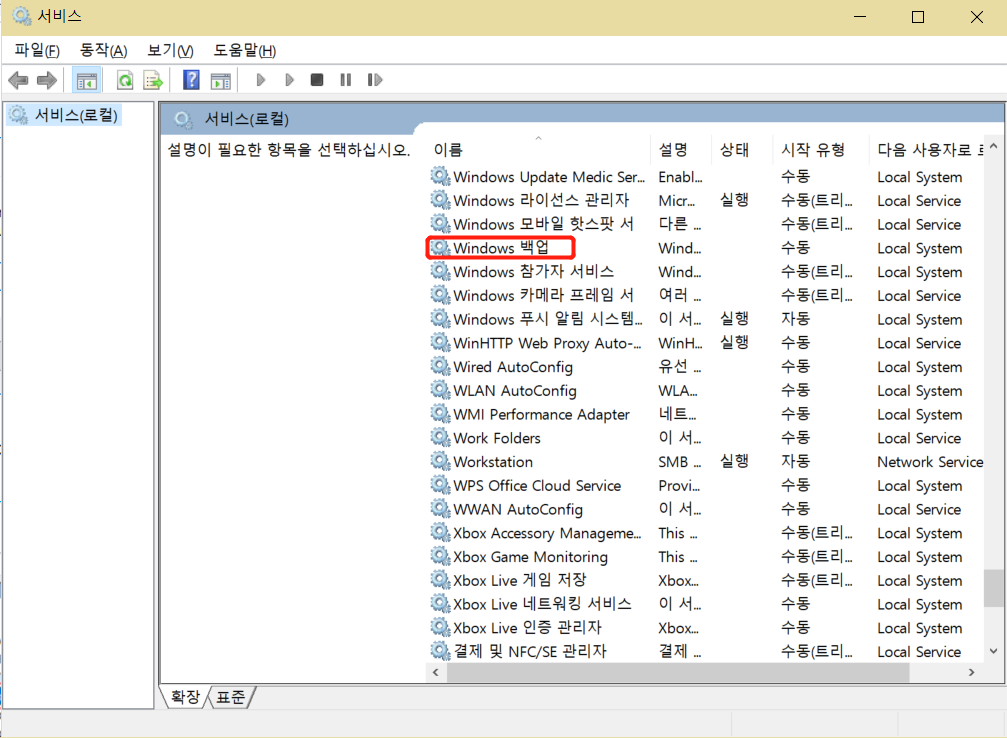This screenshot has width=1007, height=738.
Task: Navigate forward with the forward arrow
Action: point(47,80)
